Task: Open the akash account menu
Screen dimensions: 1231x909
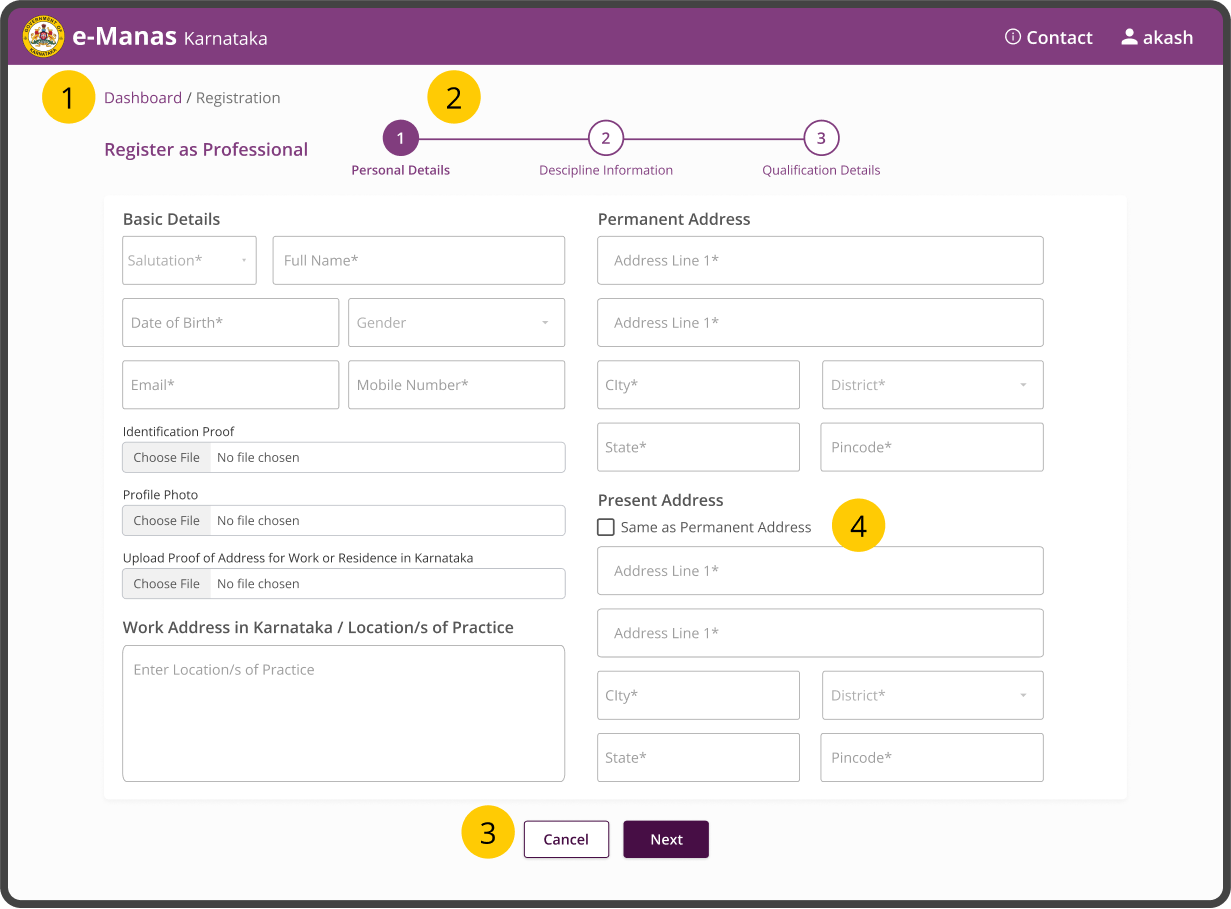Action: pos(1157,37)
